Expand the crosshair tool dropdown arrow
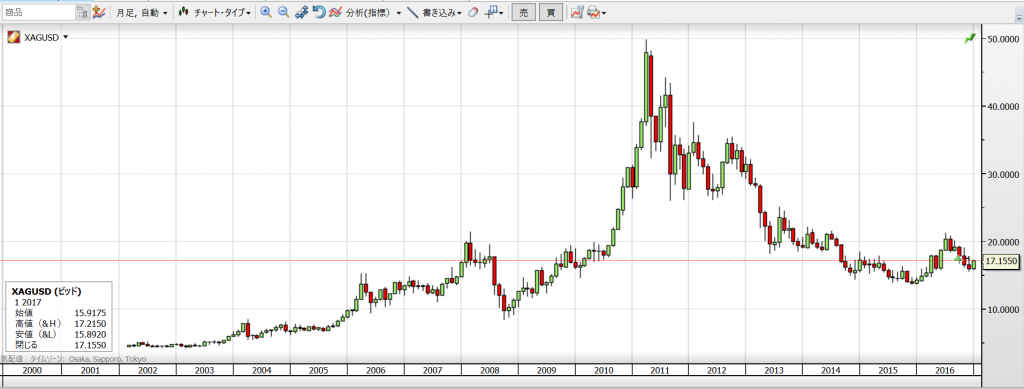Screen dimensions: 1024x389 [x=502, y=13]
